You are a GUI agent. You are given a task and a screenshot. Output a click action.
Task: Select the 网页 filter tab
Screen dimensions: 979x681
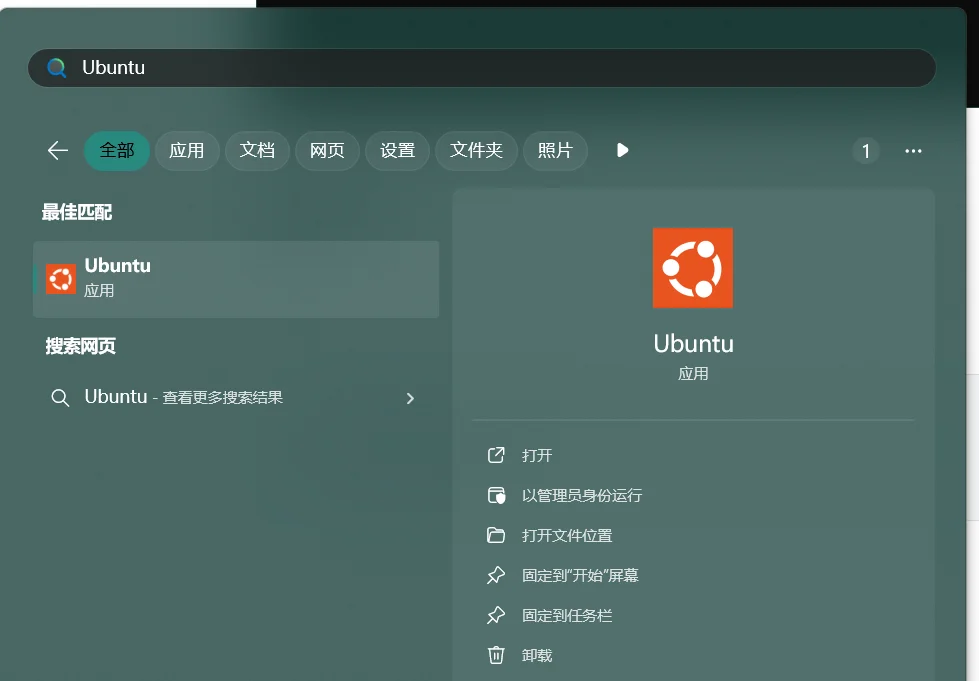(327, 150)
